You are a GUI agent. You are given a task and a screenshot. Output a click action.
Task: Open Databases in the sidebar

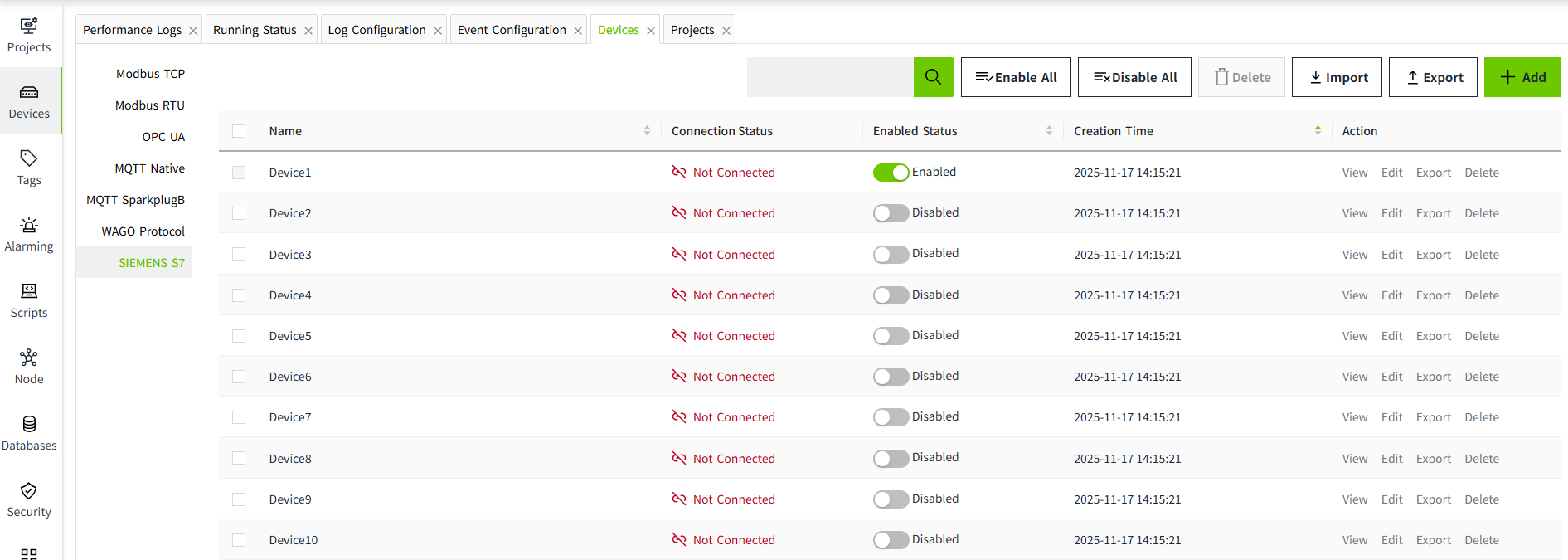[x=29, y=433]
